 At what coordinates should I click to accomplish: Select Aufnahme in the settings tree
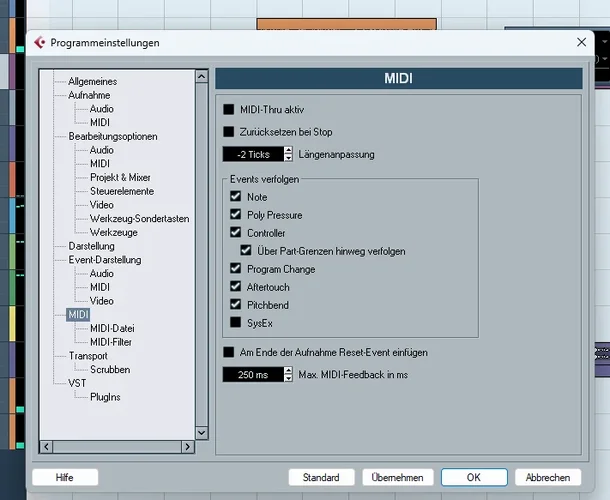point(89,95)
